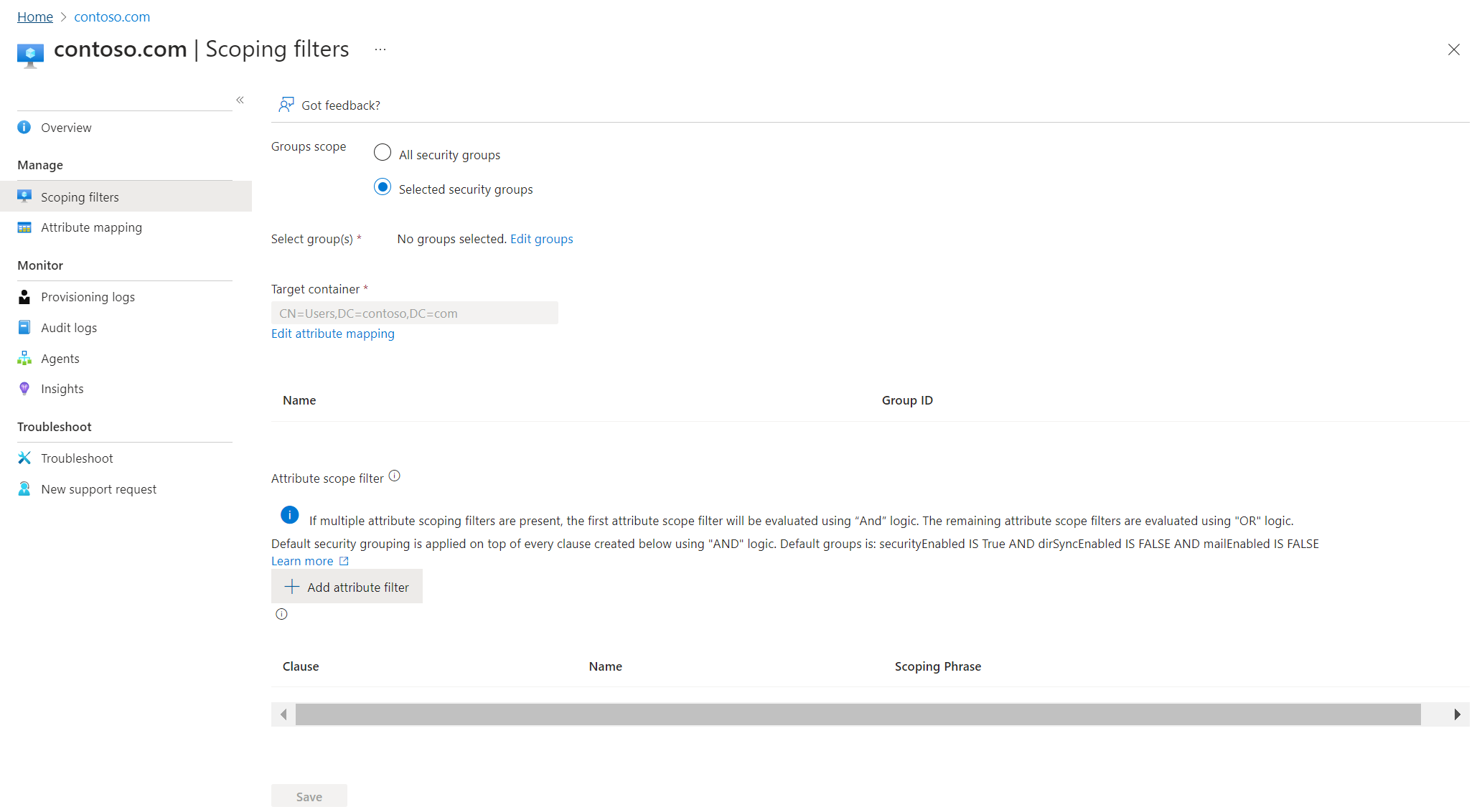Click info icon beside Attribute scope filter

click(395, 476)
